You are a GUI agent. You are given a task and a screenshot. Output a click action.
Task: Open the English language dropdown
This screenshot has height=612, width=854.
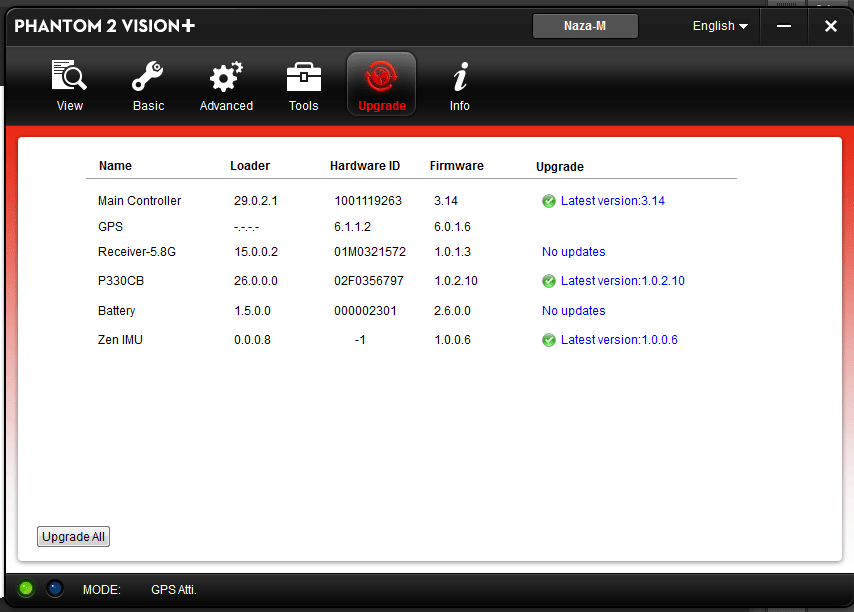720,26
